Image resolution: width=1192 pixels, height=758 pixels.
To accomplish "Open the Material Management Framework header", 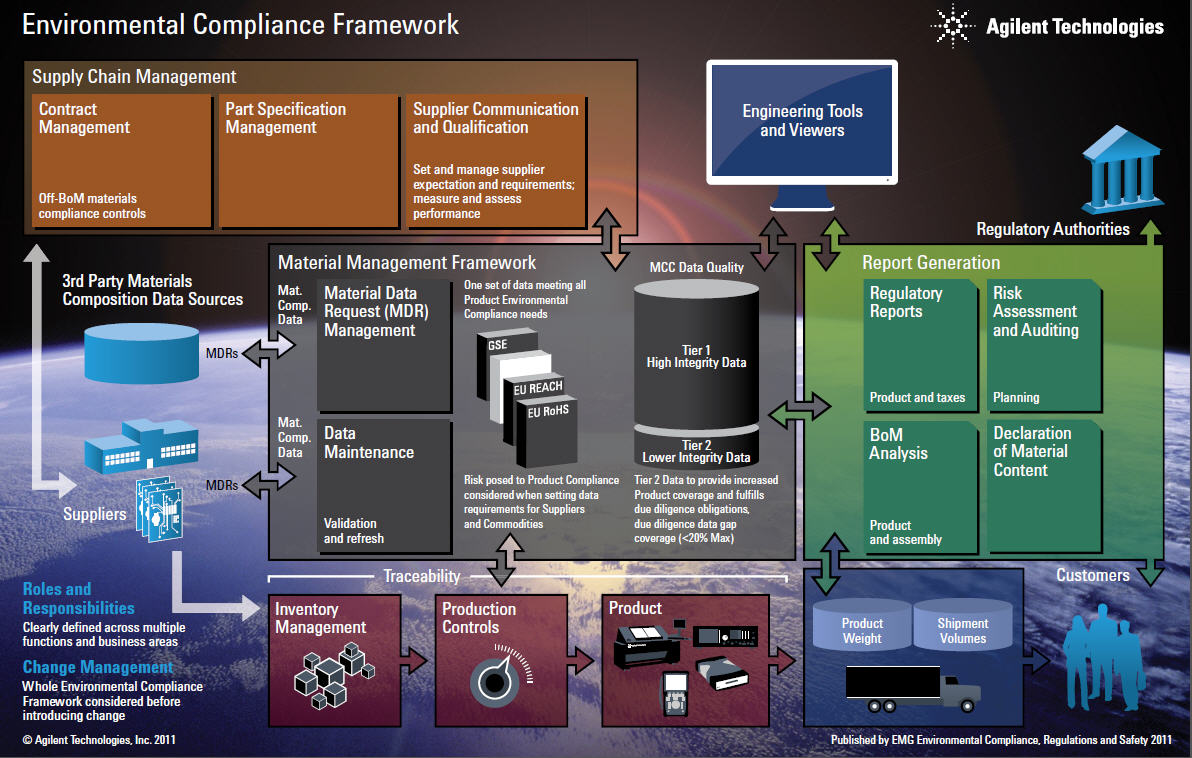I will (x=407, y=262).
